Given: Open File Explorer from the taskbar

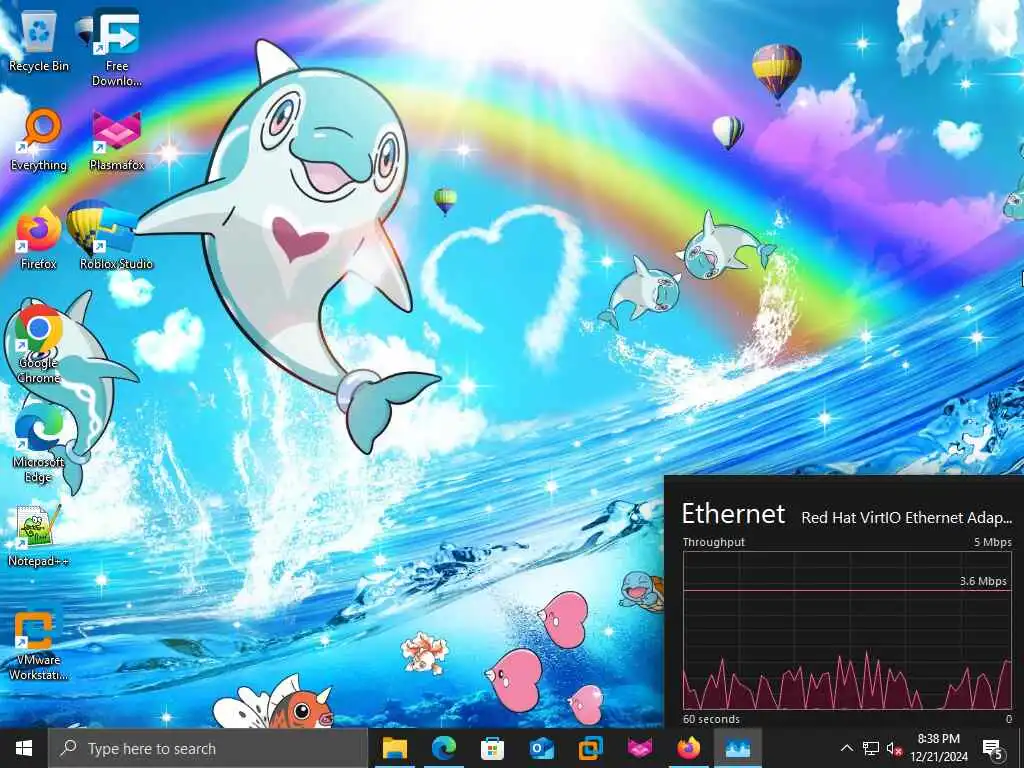Looking at the screenshot, I should tap(394, 748).
